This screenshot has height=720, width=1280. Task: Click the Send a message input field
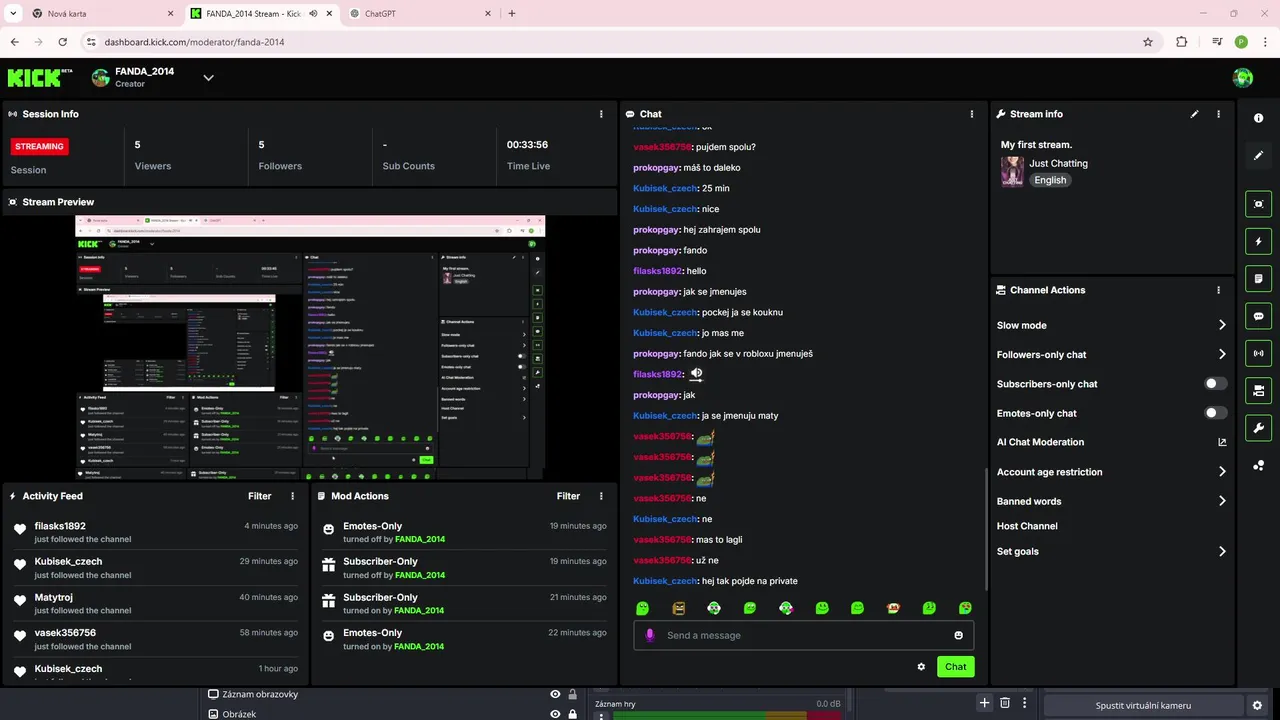(803, 635)
